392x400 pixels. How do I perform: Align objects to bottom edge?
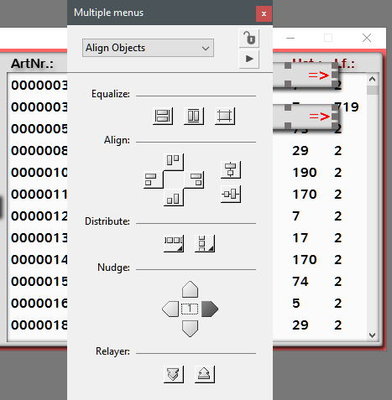tap(174, 198)
